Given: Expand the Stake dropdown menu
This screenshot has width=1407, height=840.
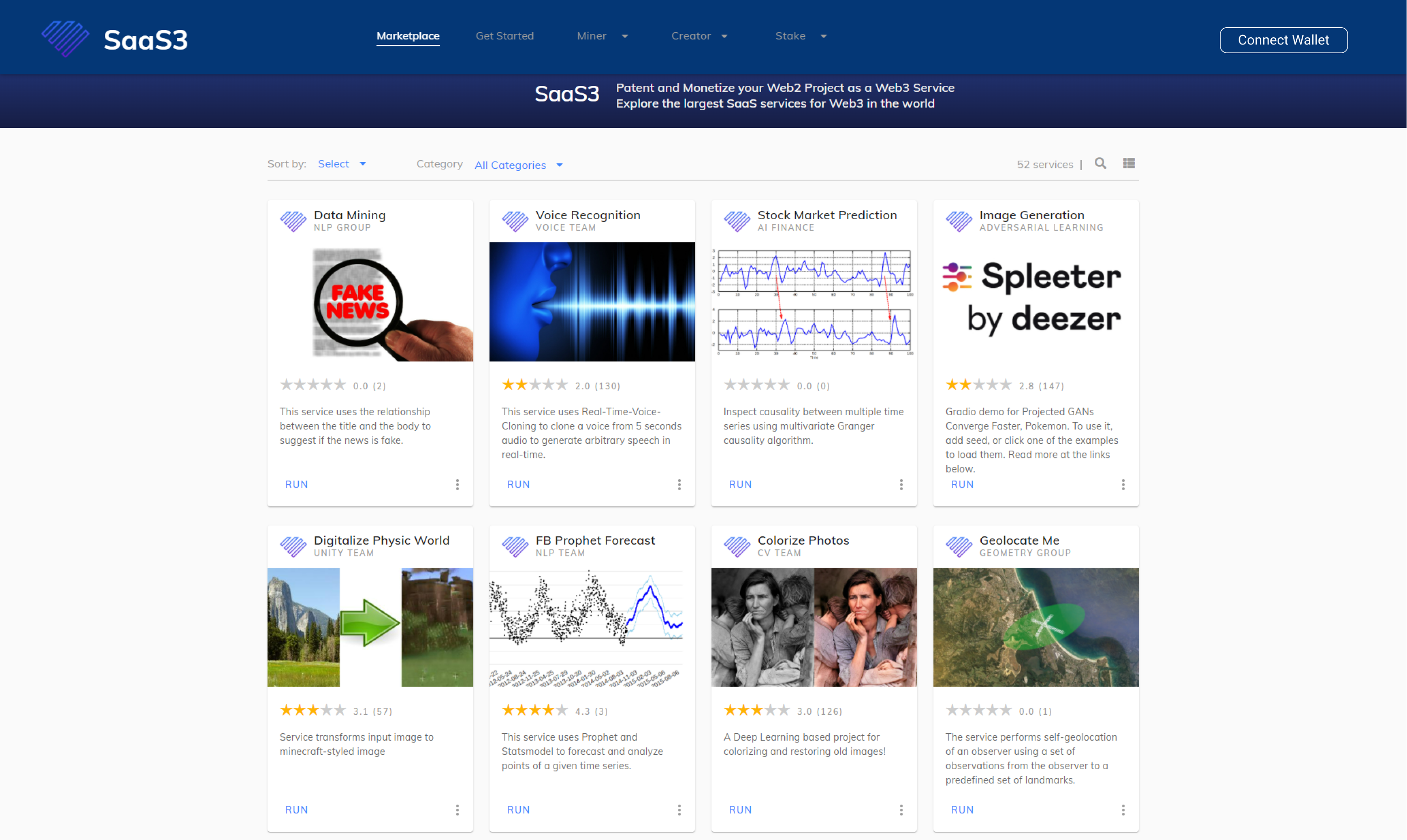Looking at the screenshot, I should tap(801, 36).
